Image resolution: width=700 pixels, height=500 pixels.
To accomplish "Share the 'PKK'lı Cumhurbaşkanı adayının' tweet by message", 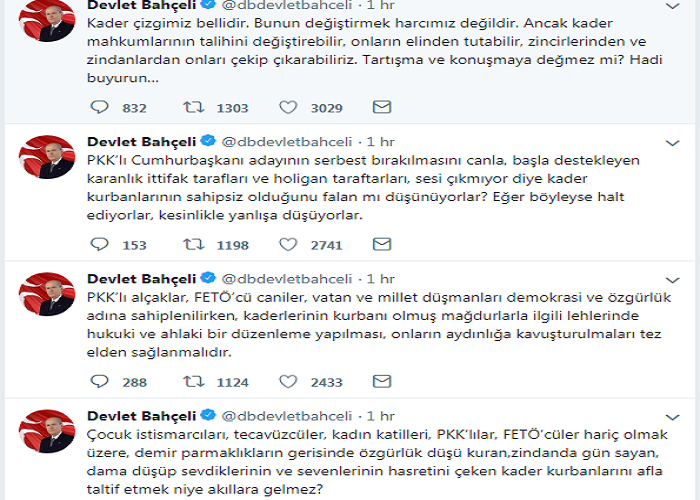I will 381,243.
